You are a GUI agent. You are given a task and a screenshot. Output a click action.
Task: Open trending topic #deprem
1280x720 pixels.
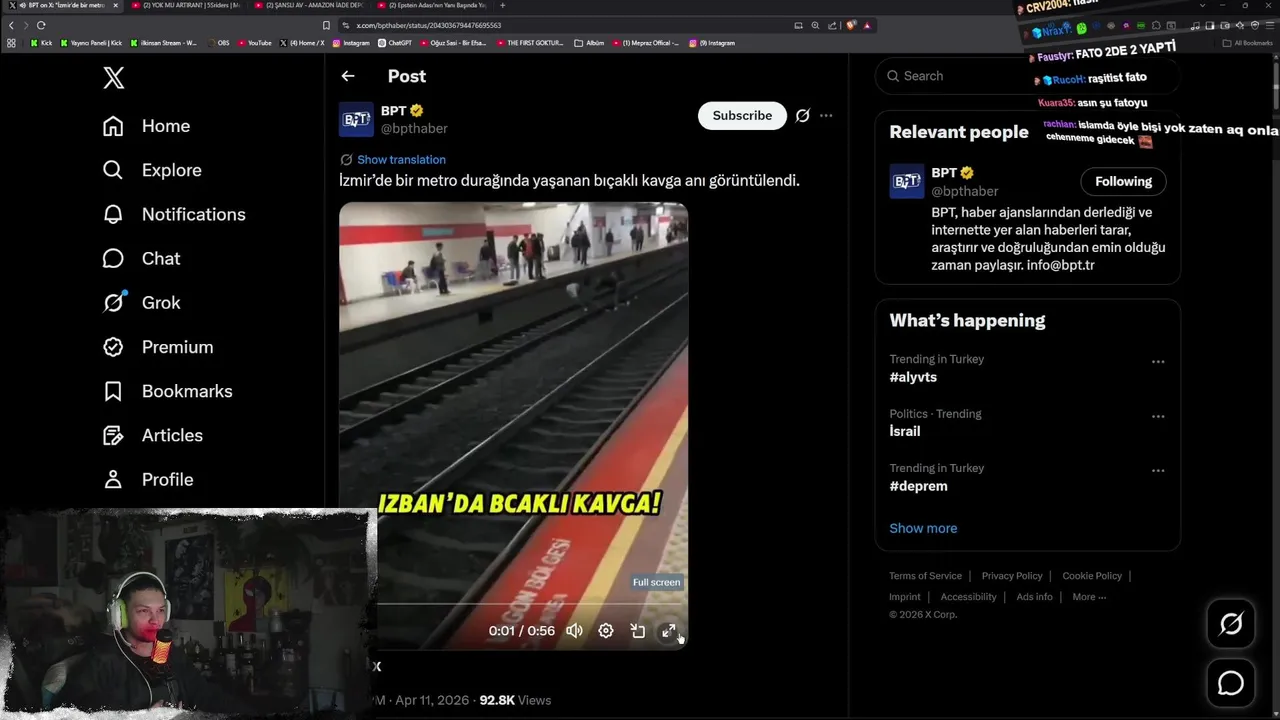pos(918,486)
